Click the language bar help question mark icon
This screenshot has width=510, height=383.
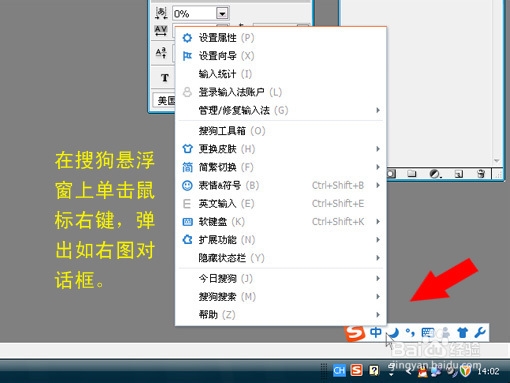(x=374, y=370)
